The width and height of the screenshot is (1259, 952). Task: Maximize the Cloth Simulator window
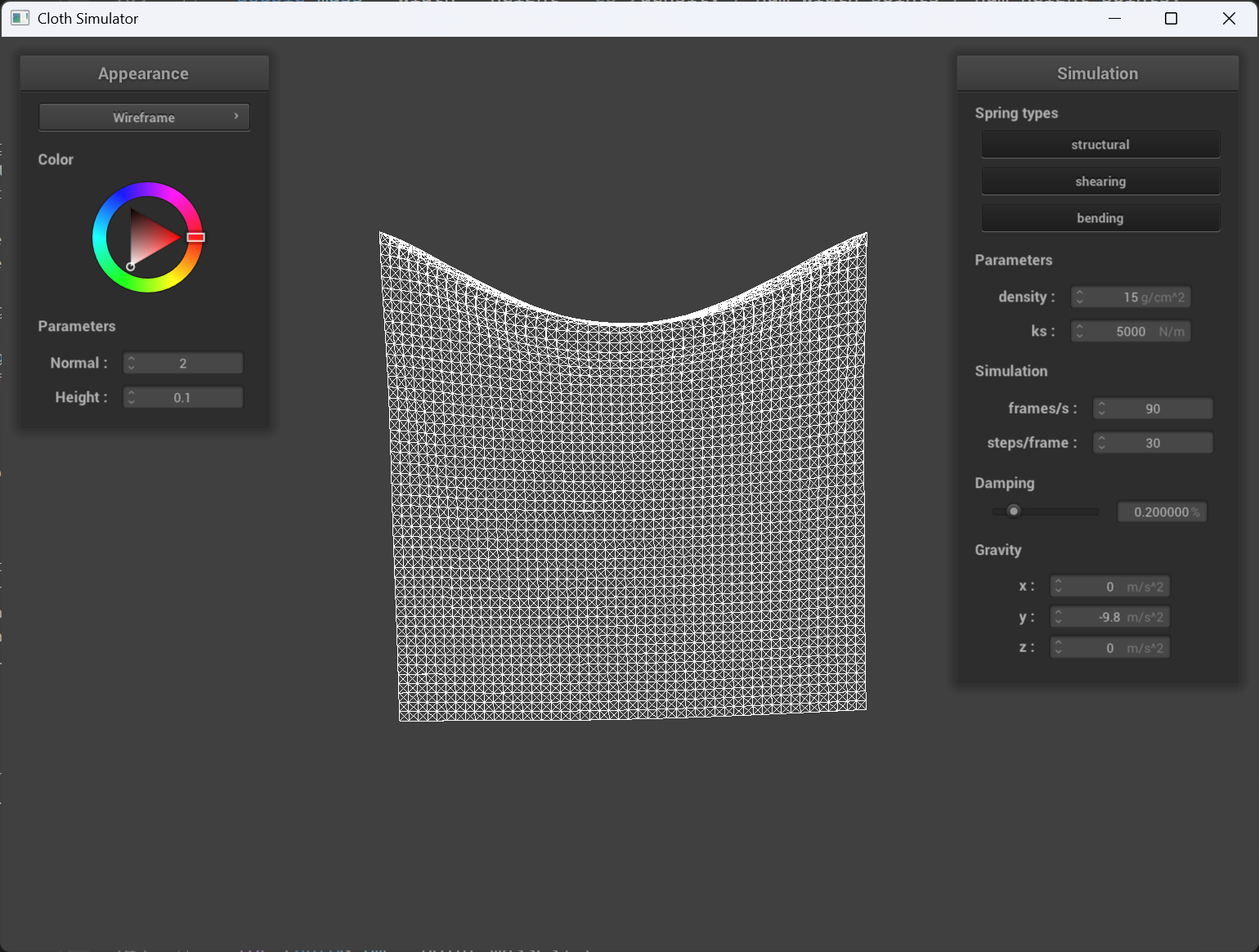(1171, 18)
